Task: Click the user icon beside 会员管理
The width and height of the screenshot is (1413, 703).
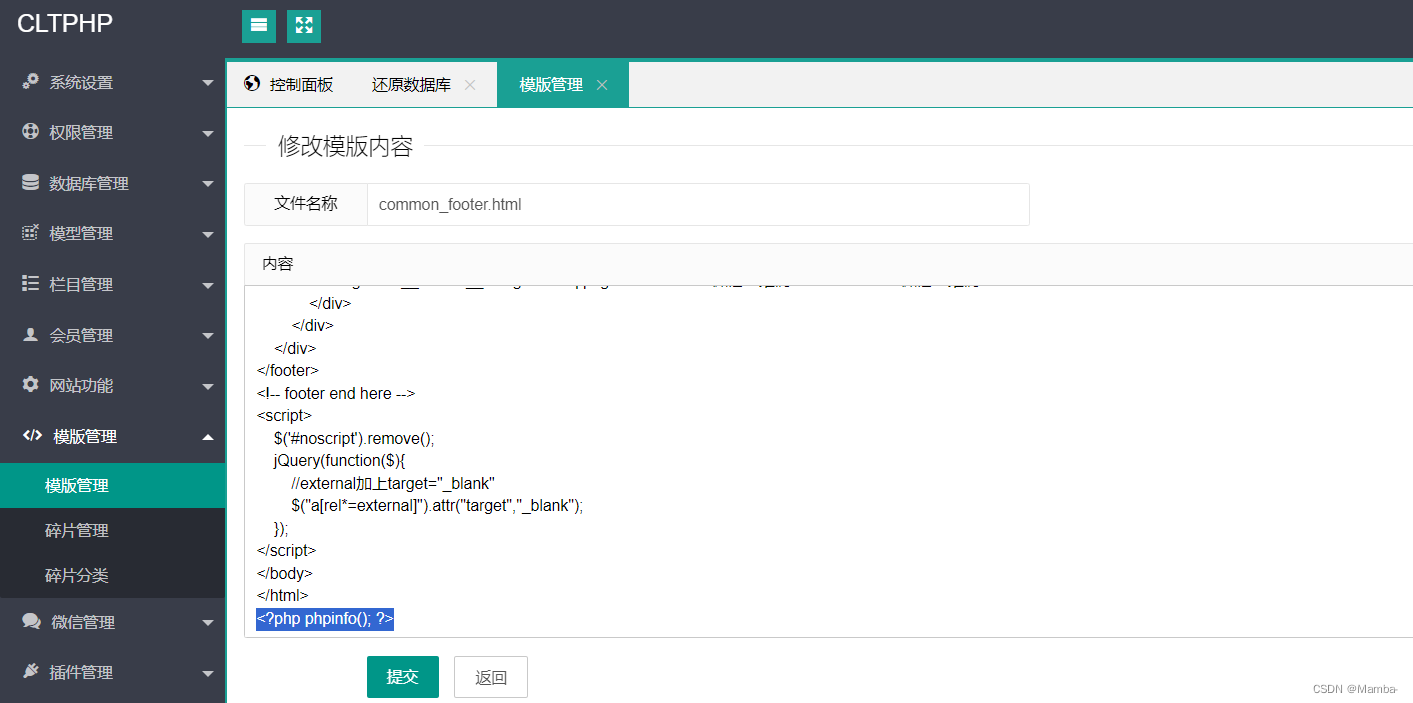Action: [31, 335]
